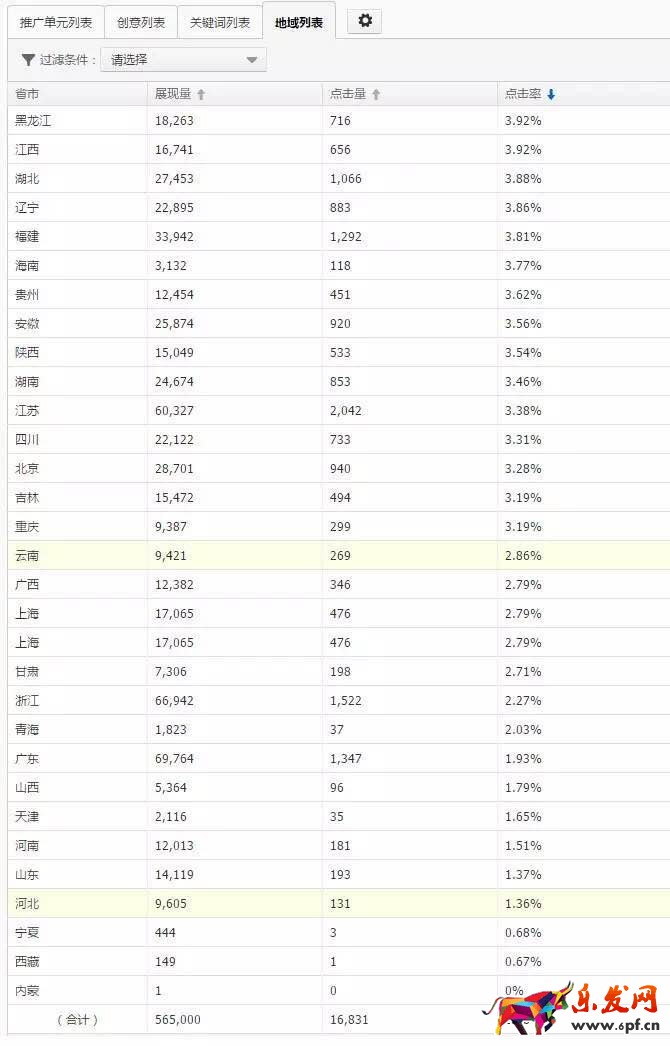Viewport: 670px width, 1046px height.
Task: Click the blue 点击率 sort arrow
Action: [551, 95]
